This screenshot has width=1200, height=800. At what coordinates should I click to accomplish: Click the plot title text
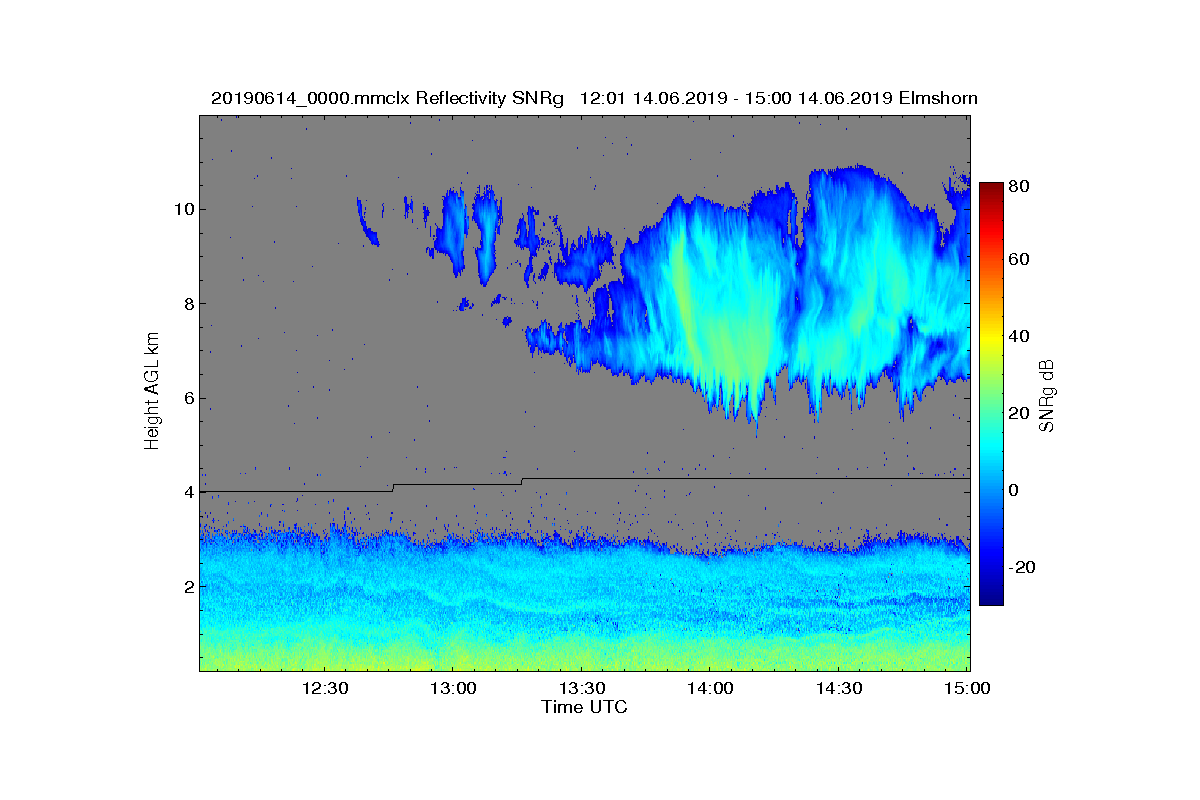594,98
